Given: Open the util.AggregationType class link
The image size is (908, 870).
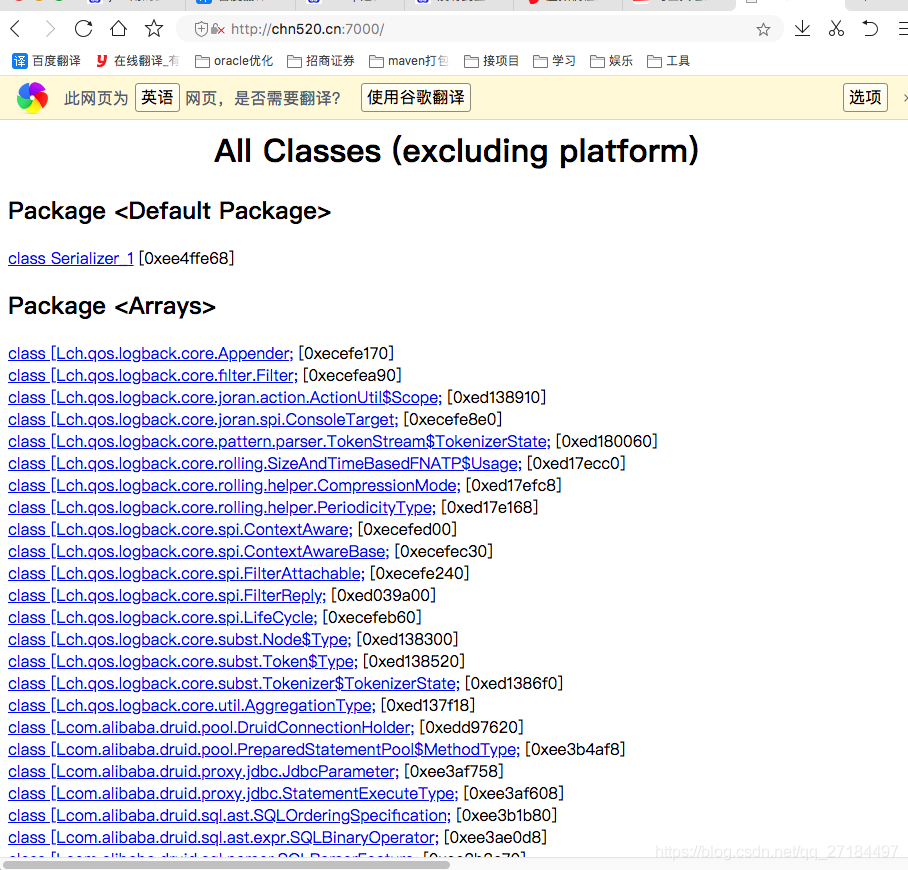Looking at the screenshot, I should pyautogui.click(x=192, y=705).
